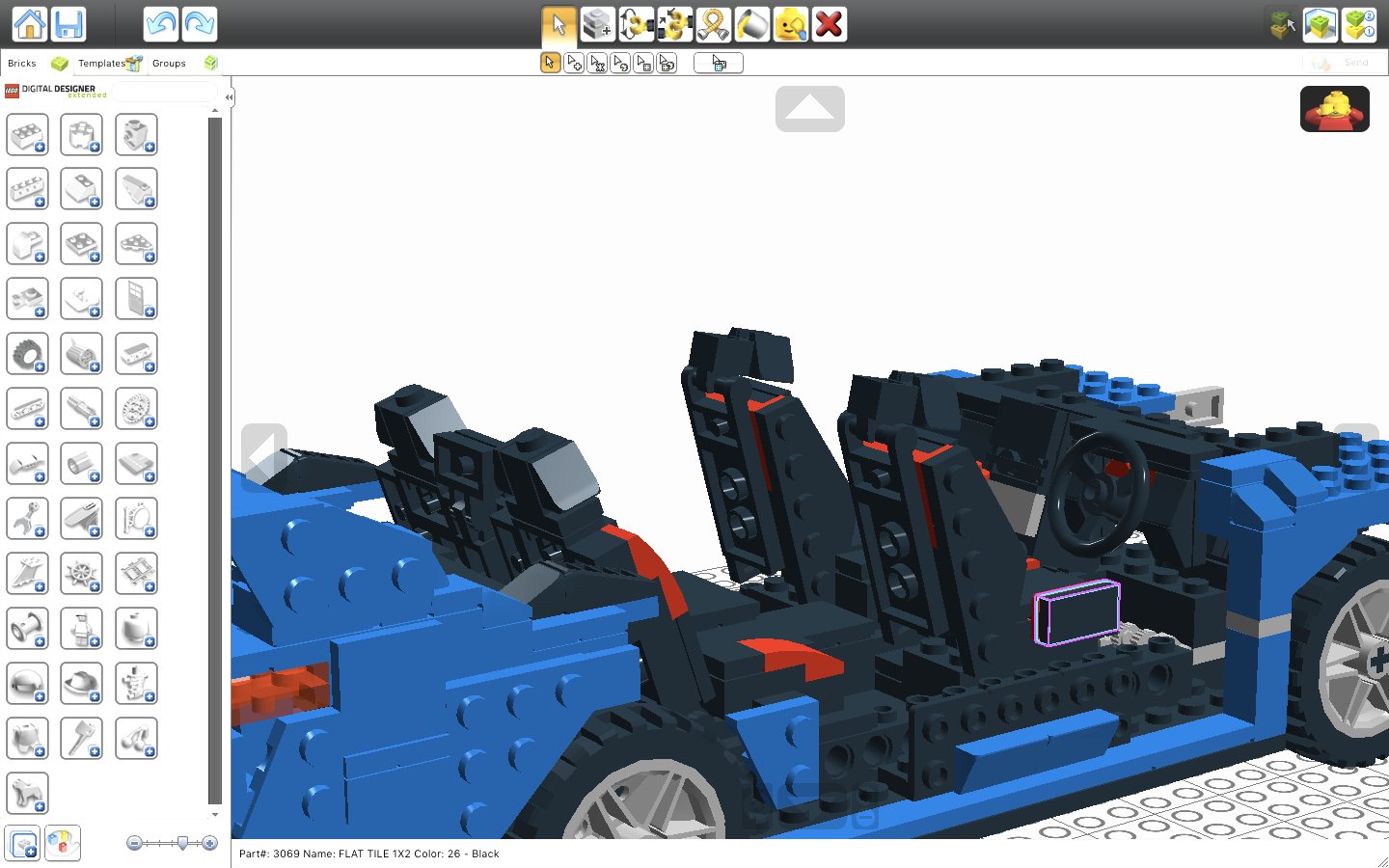1389x868 pixels.
Task: Expand the Technic bricks with holes category
Action: [x=27, y=190]
